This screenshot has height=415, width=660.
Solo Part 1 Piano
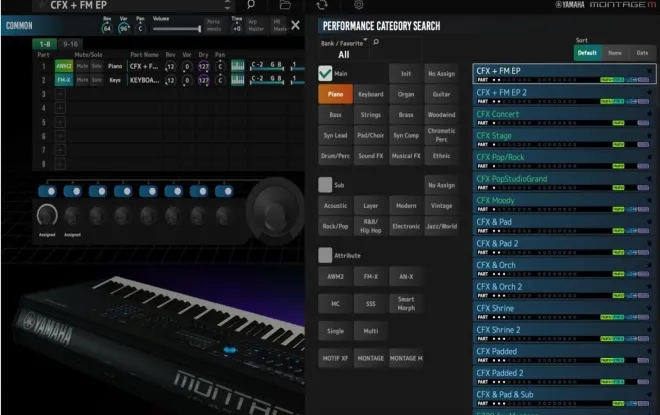tap(97, 66)
